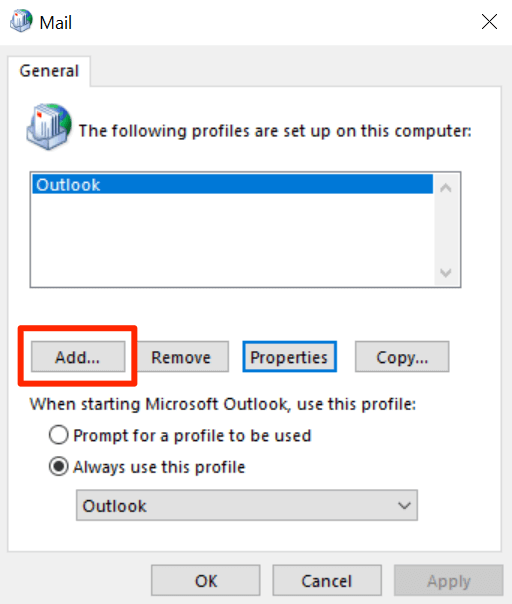Click the Apply button

pyautogui.click(x=448, y=581)
